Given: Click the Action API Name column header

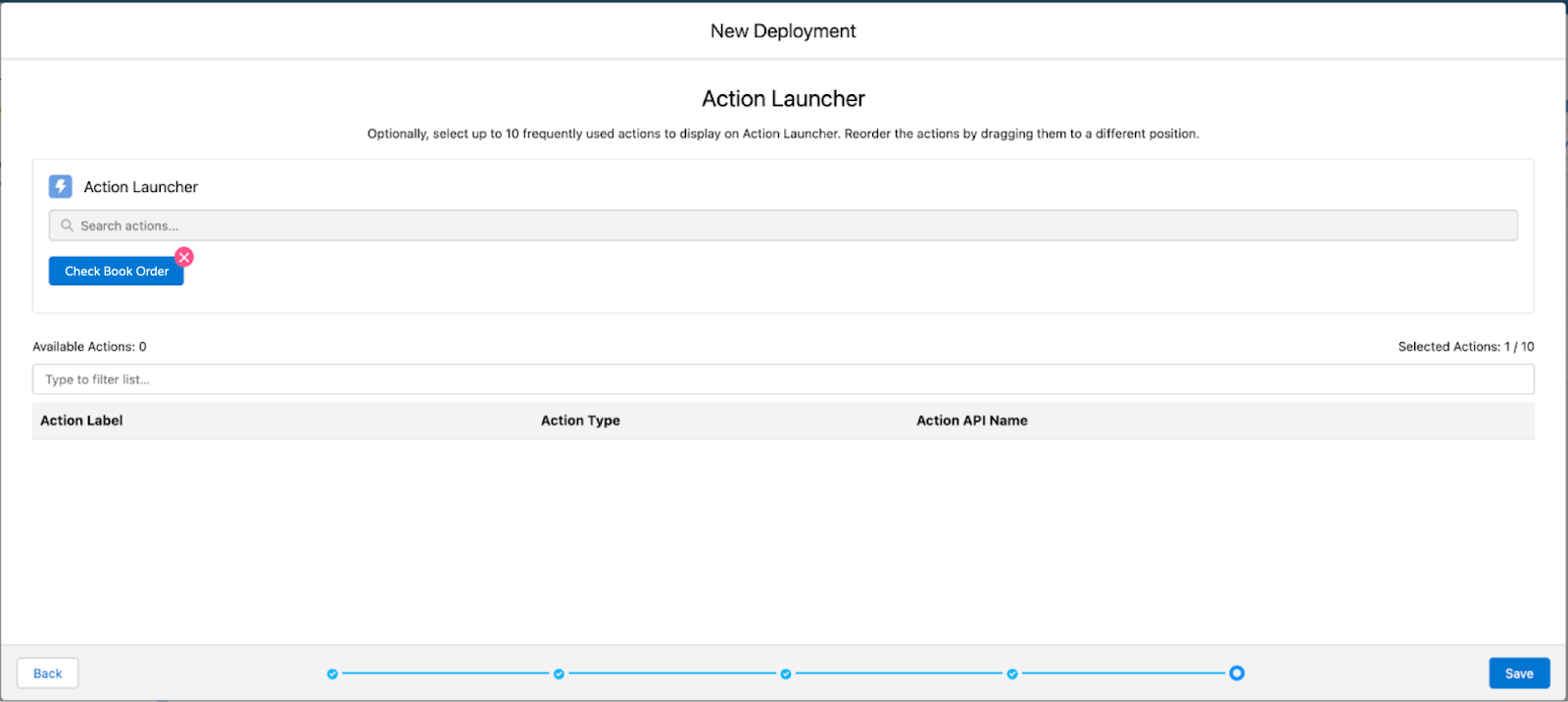Looking at the screenshot, I should click(x=972, y=421).
